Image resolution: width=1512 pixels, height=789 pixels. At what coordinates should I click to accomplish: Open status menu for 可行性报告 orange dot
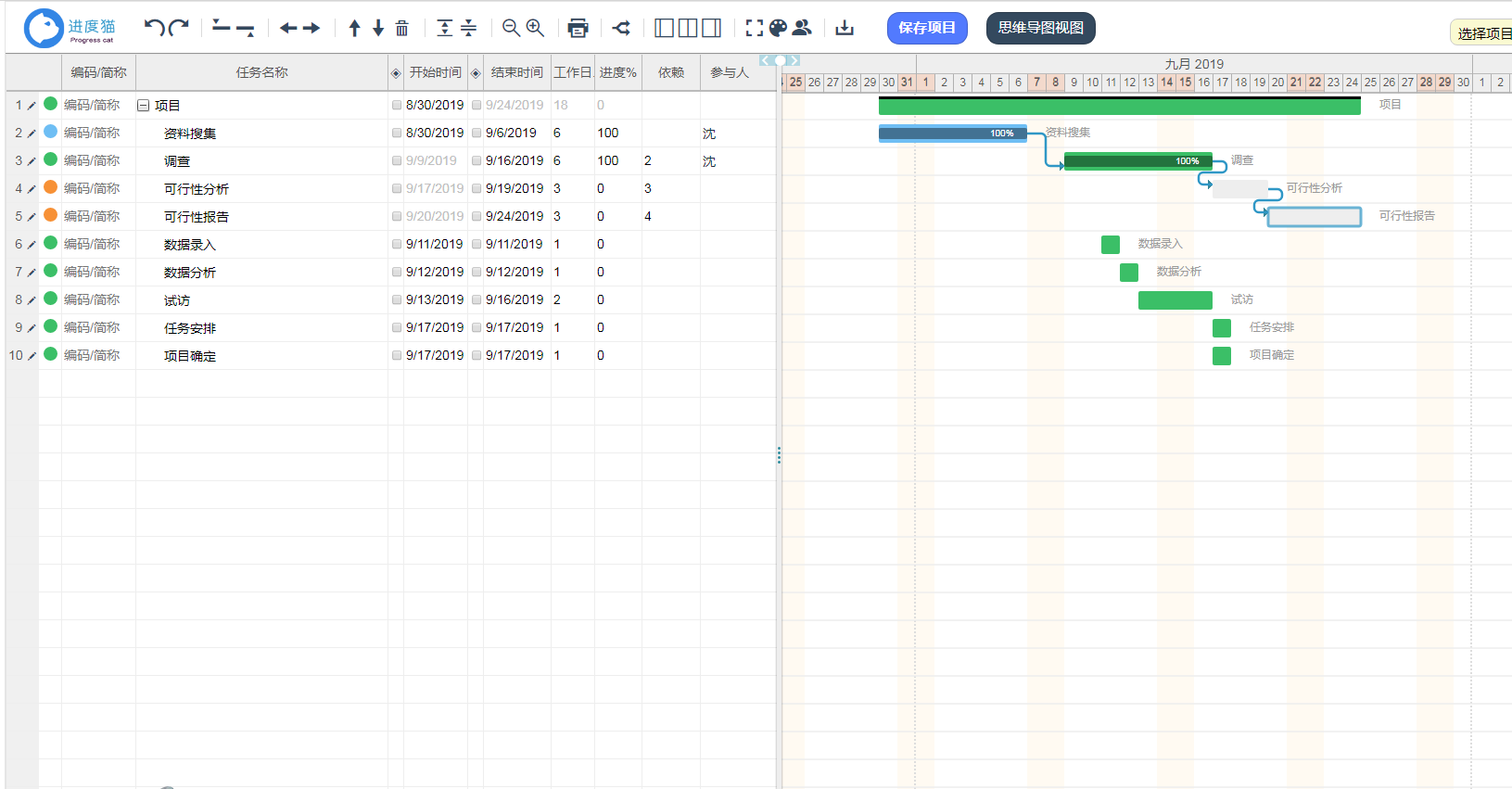pos(51,215)
